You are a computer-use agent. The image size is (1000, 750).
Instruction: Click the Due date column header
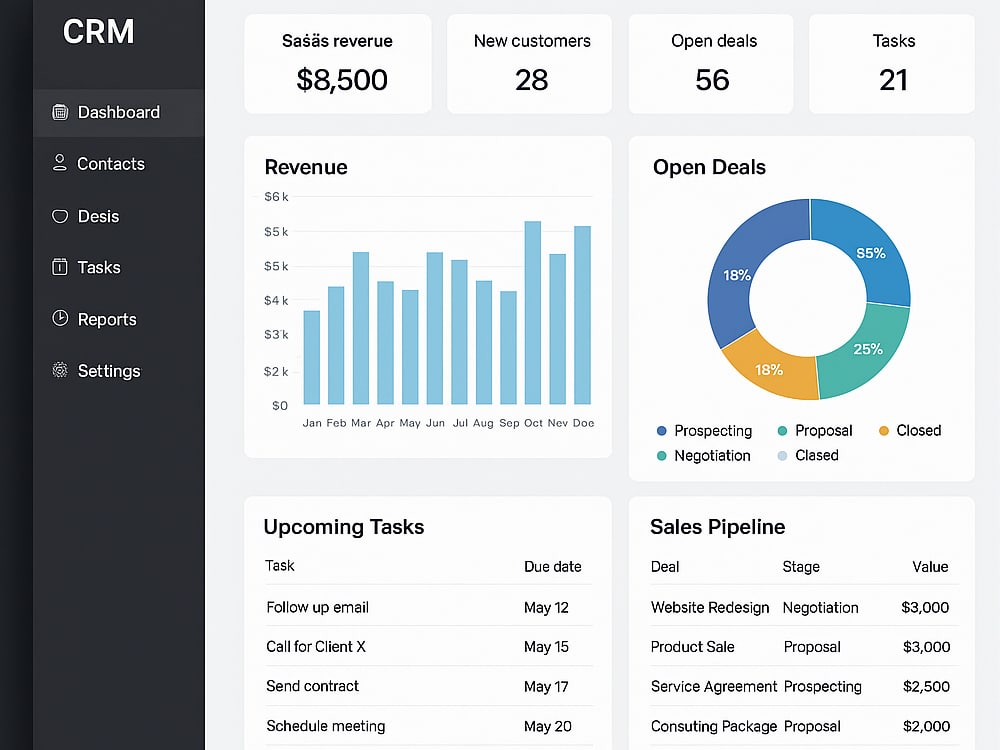tap(552, 566)
